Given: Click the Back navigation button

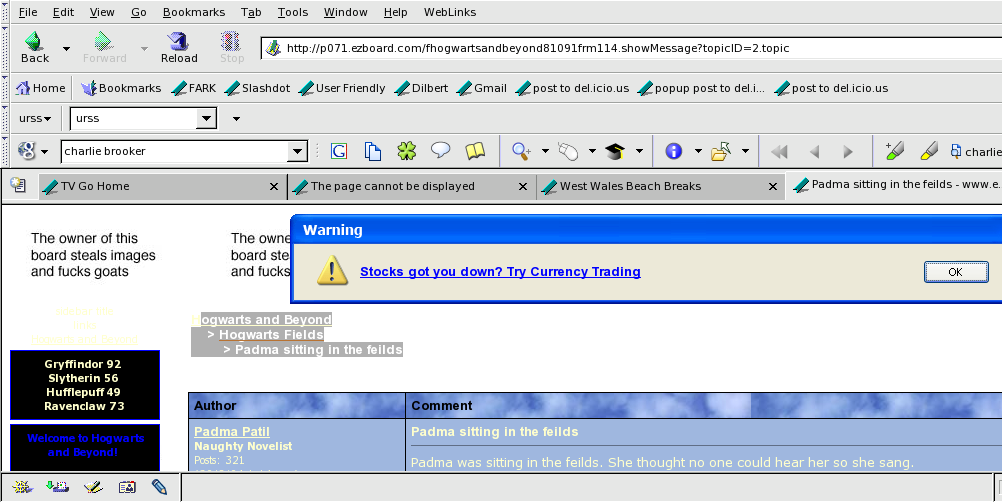Looking at the screenshot, I should click(35, 47).
